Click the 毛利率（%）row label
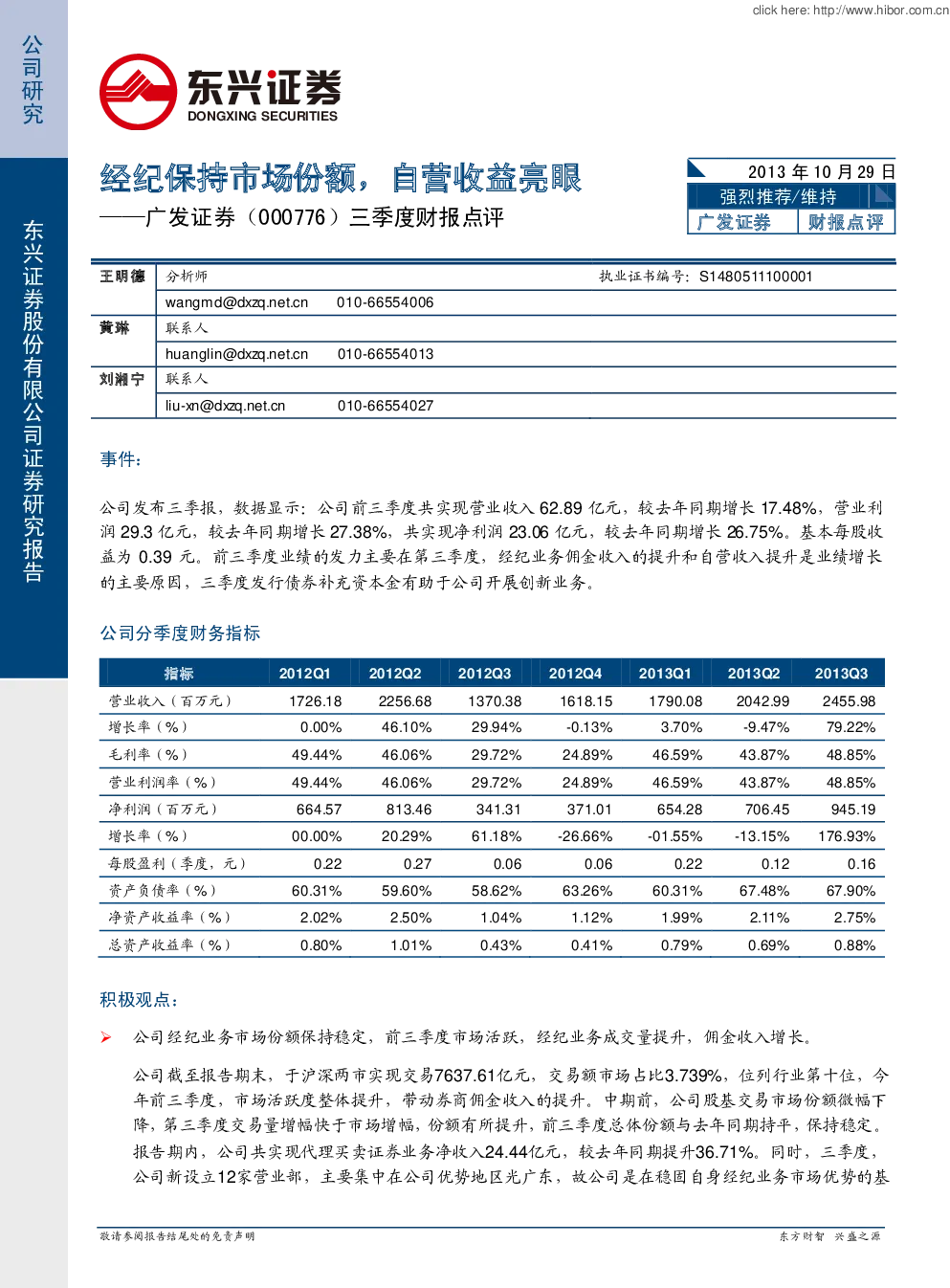Image resolution: width=950 pixels, height=1288 pixels. coord(148,755)
